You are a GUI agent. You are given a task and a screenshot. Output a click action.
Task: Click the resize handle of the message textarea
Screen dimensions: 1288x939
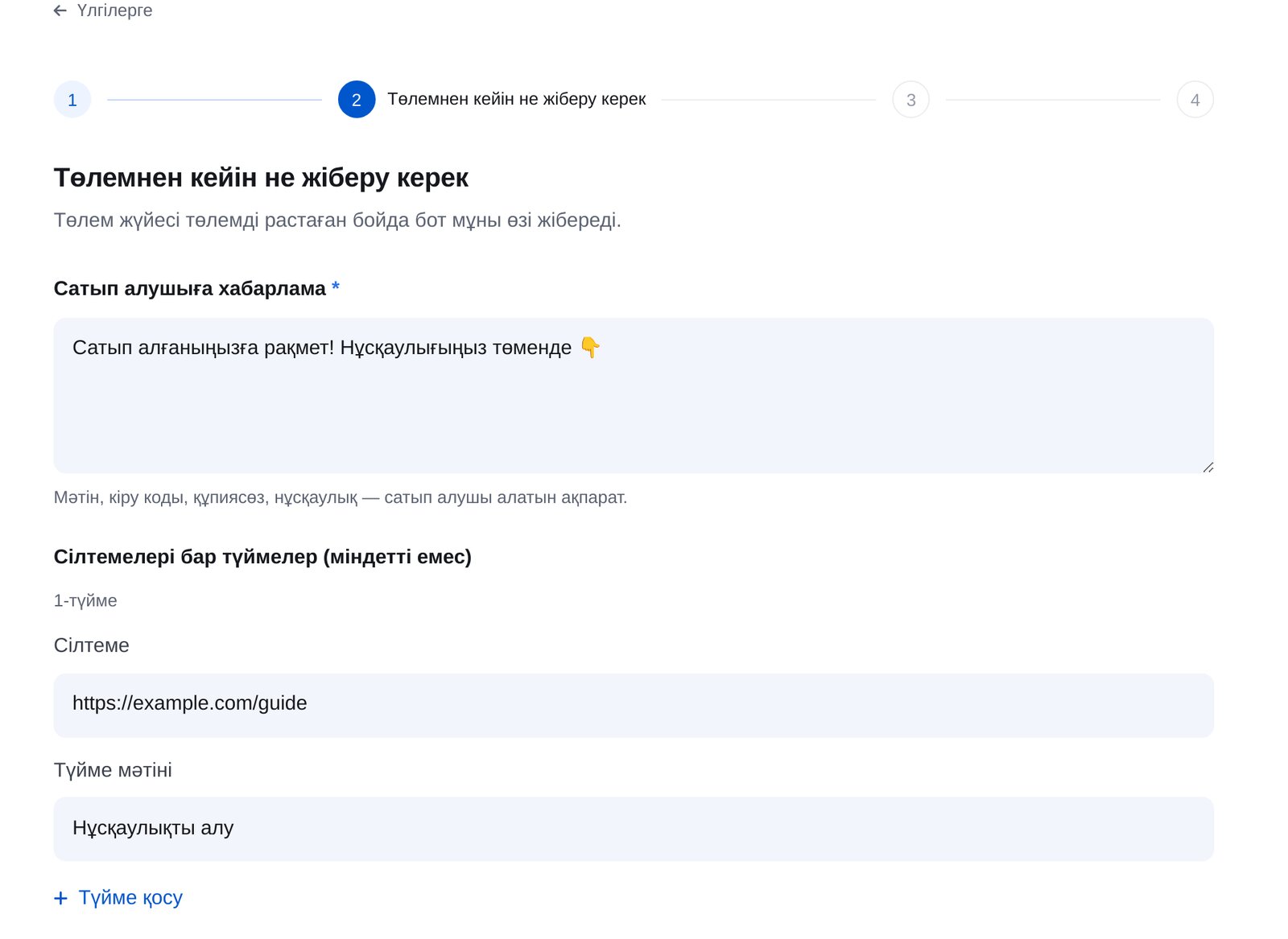(1207, 467)
